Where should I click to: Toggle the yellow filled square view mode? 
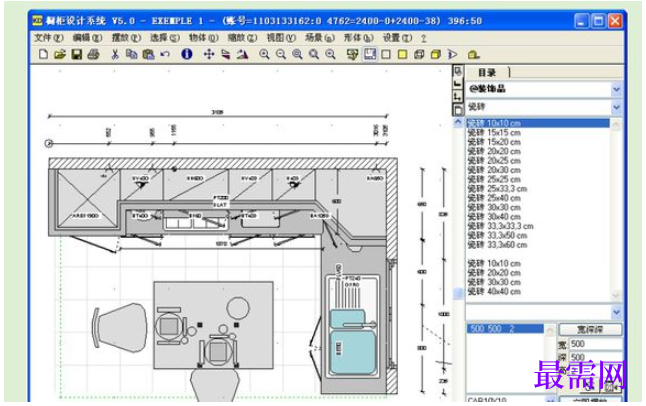pos(403,54)
